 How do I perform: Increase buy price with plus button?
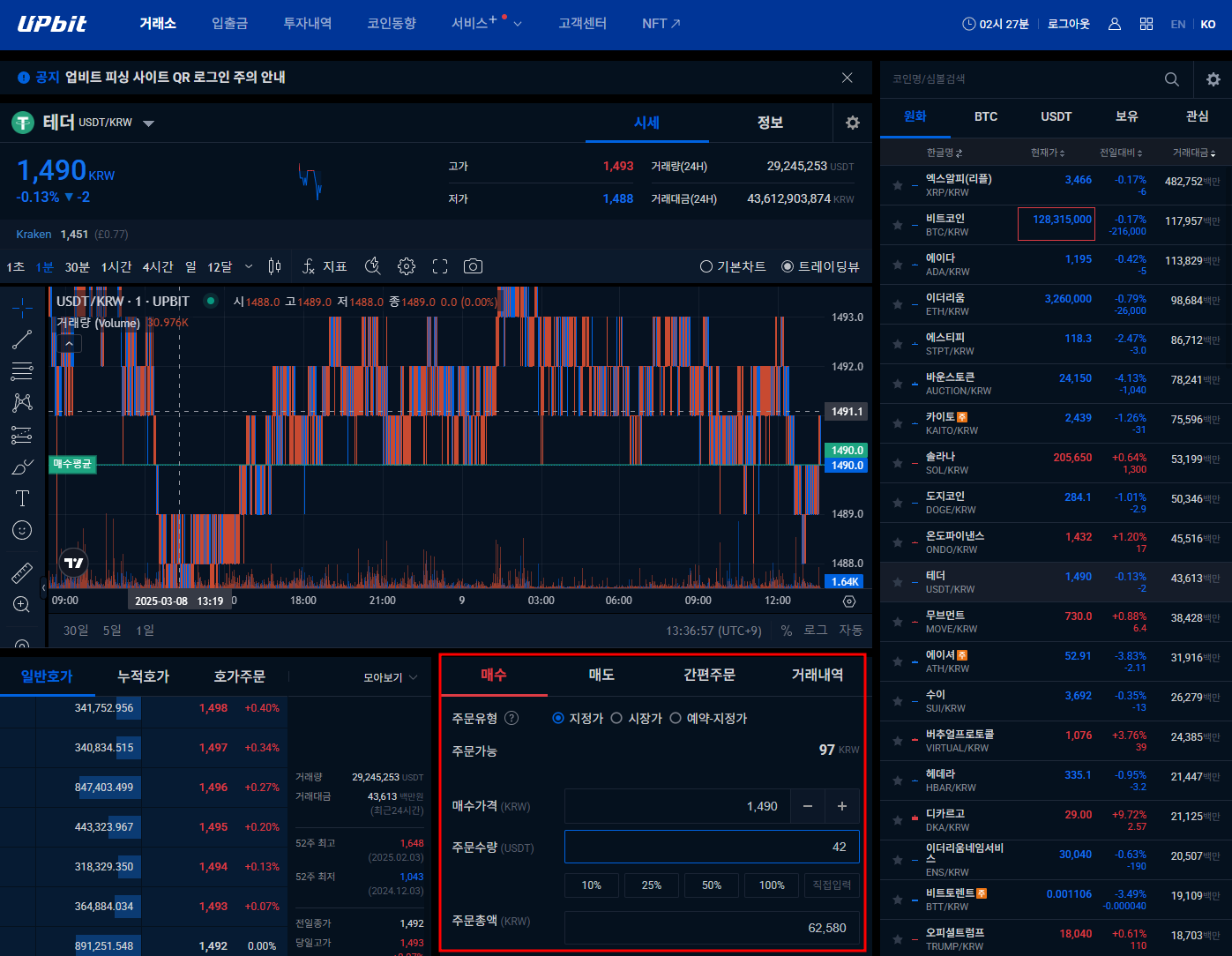(841, 806)
